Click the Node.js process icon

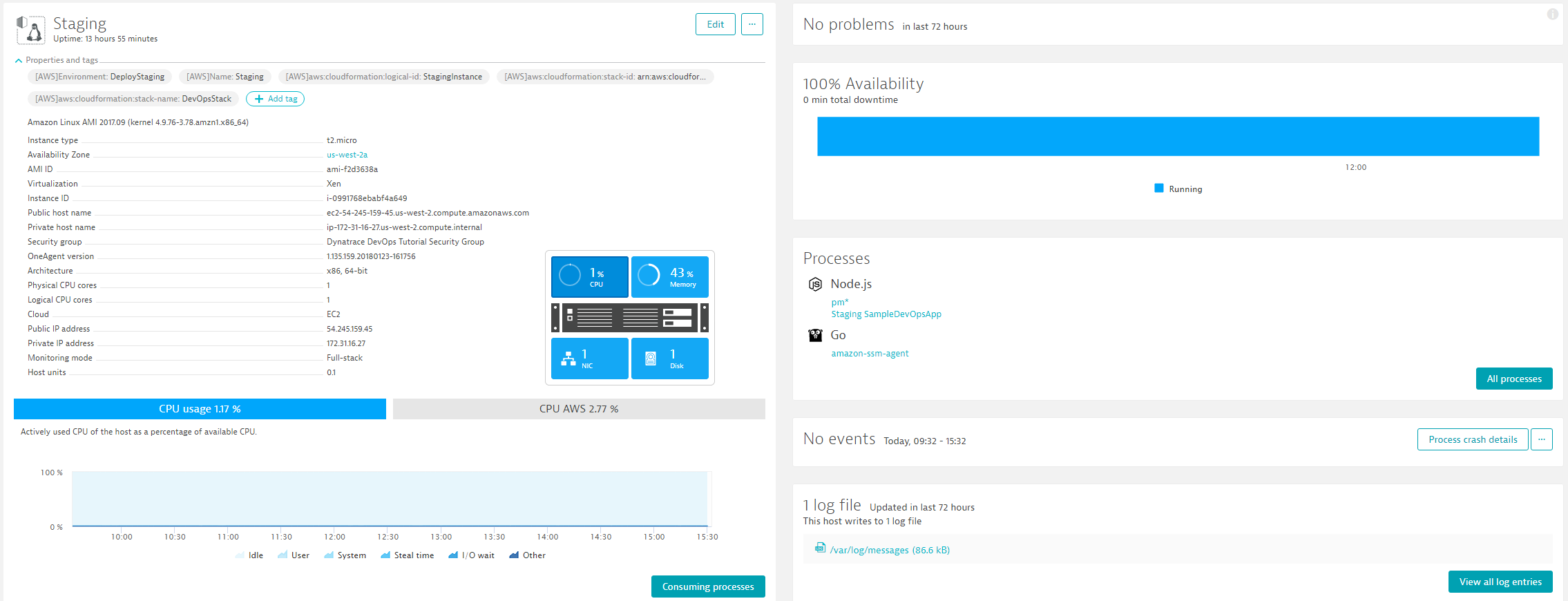815,284
